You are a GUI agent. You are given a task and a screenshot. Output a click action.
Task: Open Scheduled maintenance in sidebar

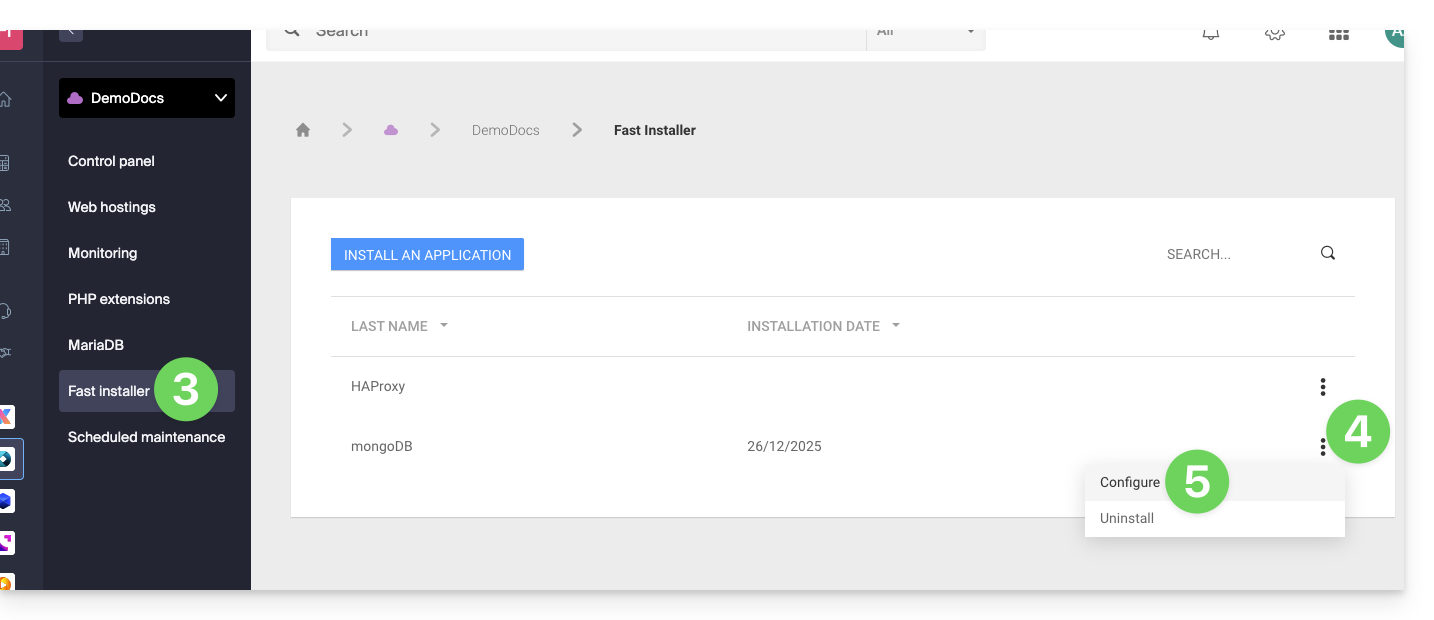point(146,437)
